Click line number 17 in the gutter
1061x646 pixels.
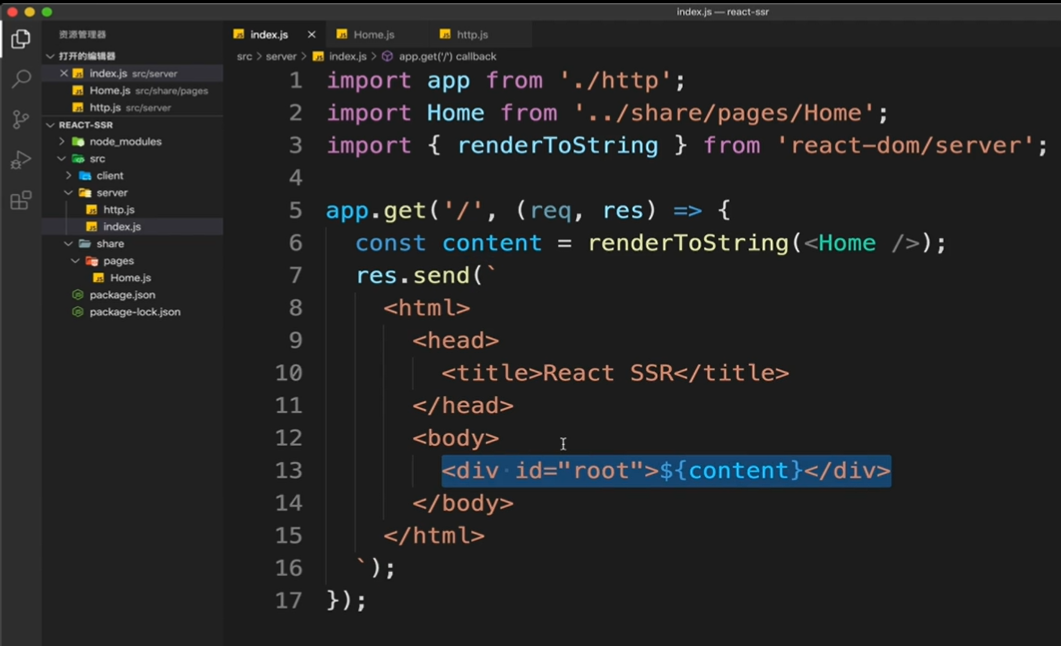289,600
